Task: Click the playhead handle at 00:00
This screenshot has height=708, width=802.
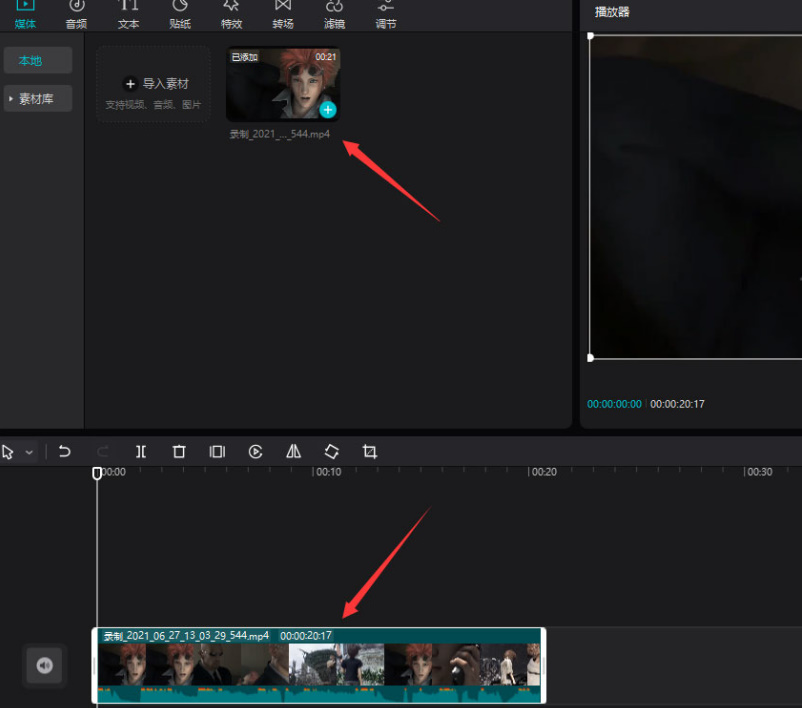Action: [97, 473]
